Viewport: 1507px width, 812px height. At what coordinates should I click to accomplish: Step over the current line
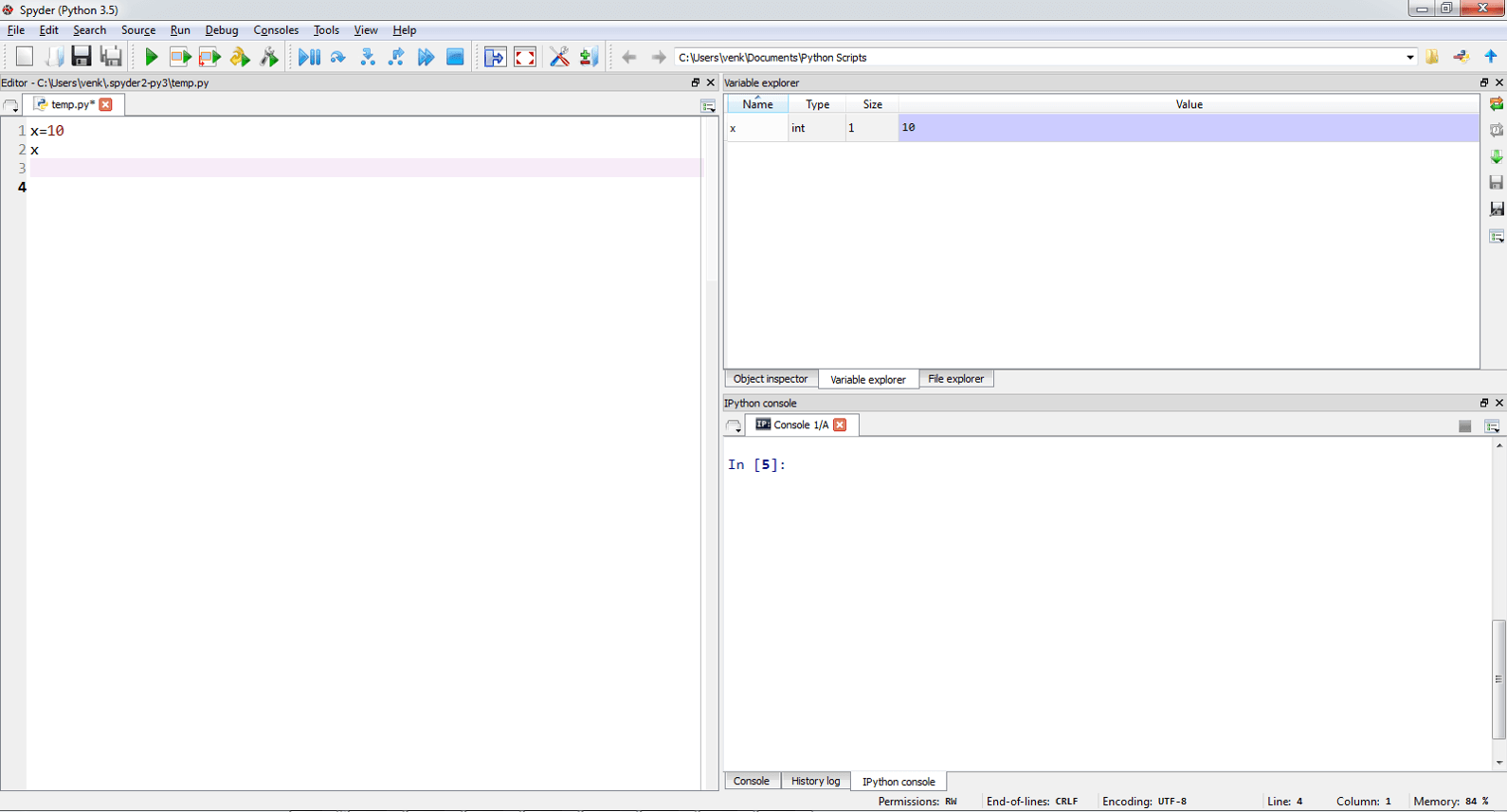coord(338,57)
